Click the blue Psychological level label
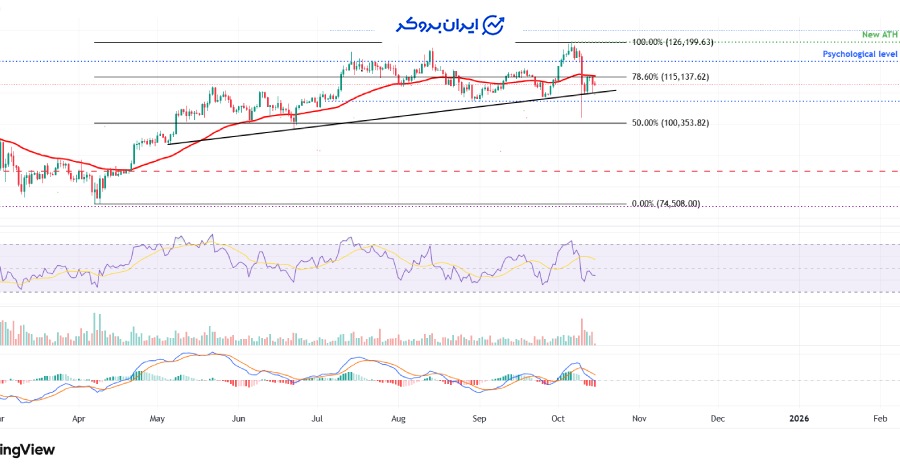The image size is (900, 471). click(858, 54)
